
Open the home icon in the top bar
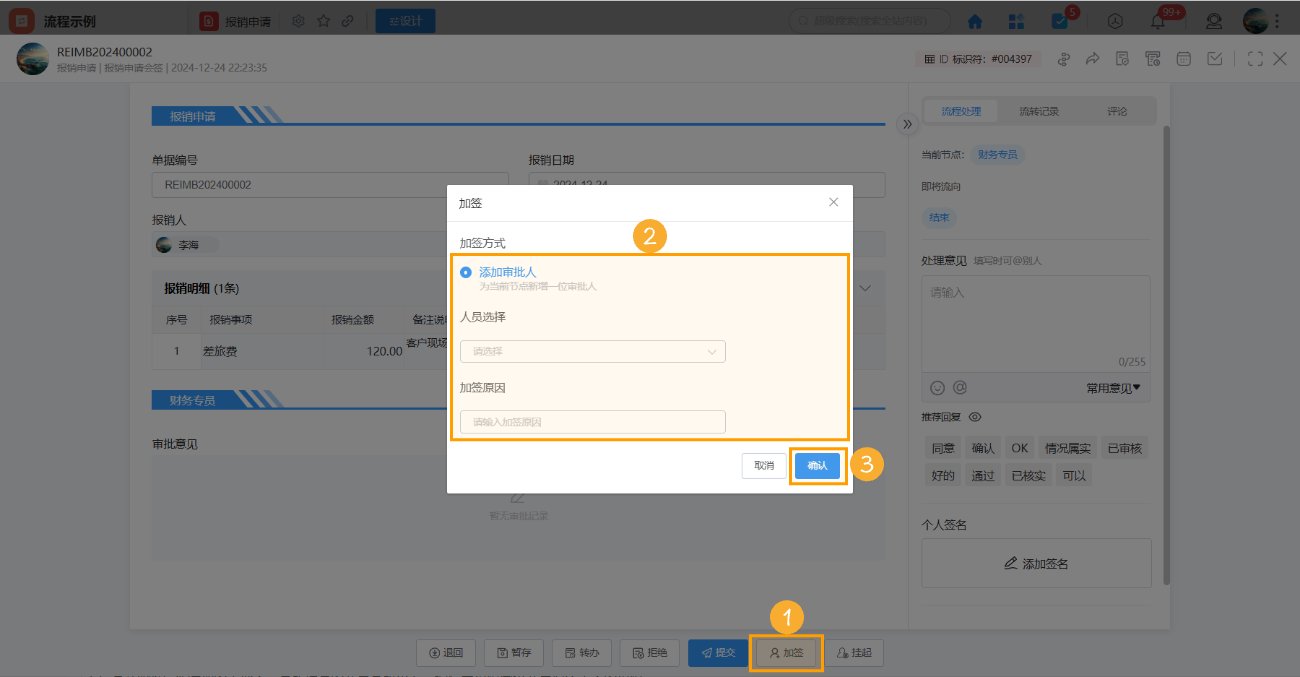(974, 20)
